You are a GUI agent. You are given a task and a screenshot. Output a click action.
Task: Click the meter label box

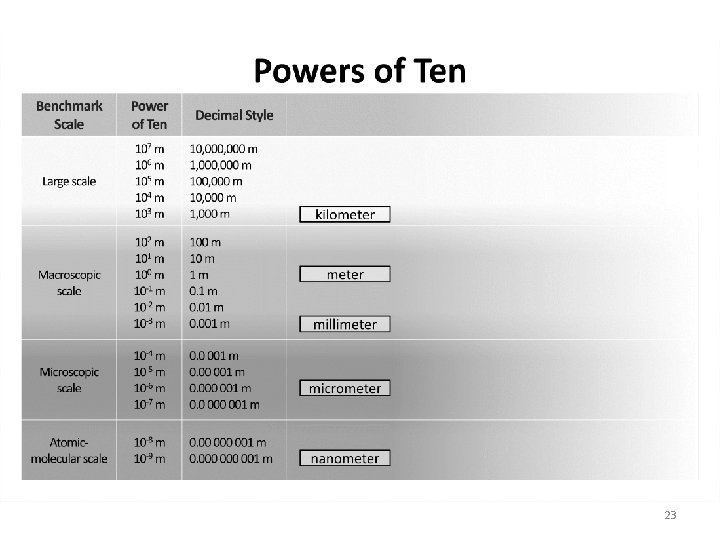345,274
